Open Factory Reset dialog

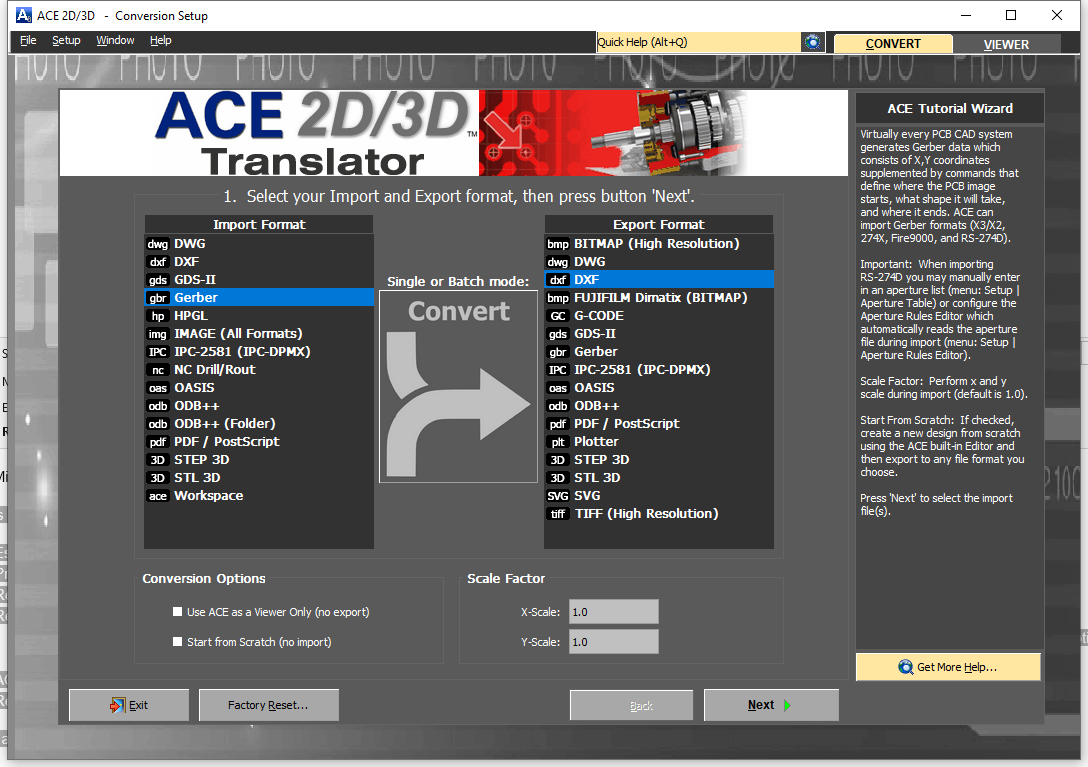[269, 705]
